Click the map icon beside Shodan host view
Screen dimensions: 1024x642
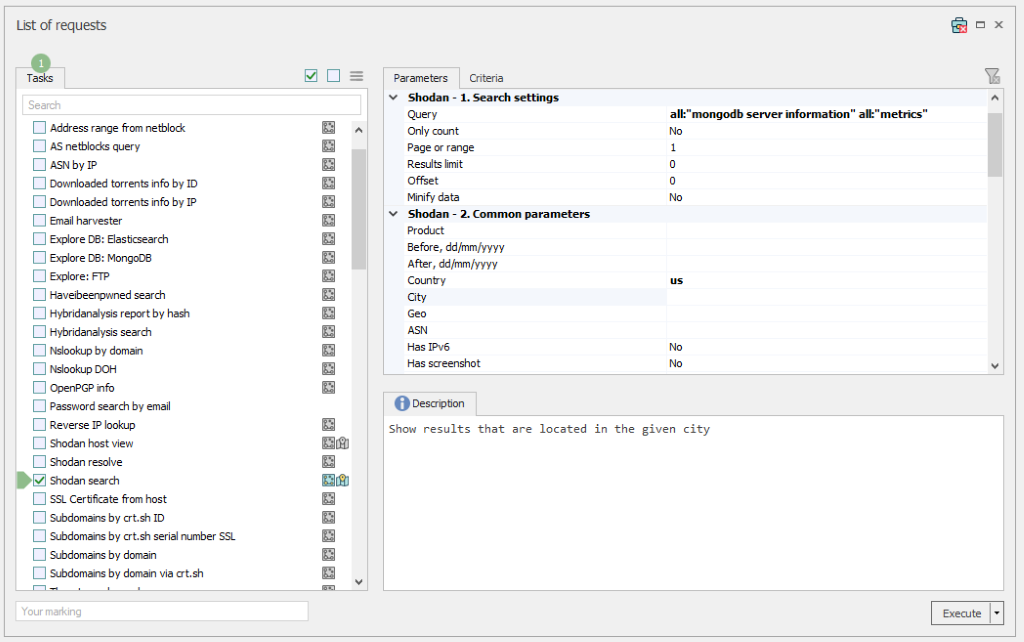point(343,443)
